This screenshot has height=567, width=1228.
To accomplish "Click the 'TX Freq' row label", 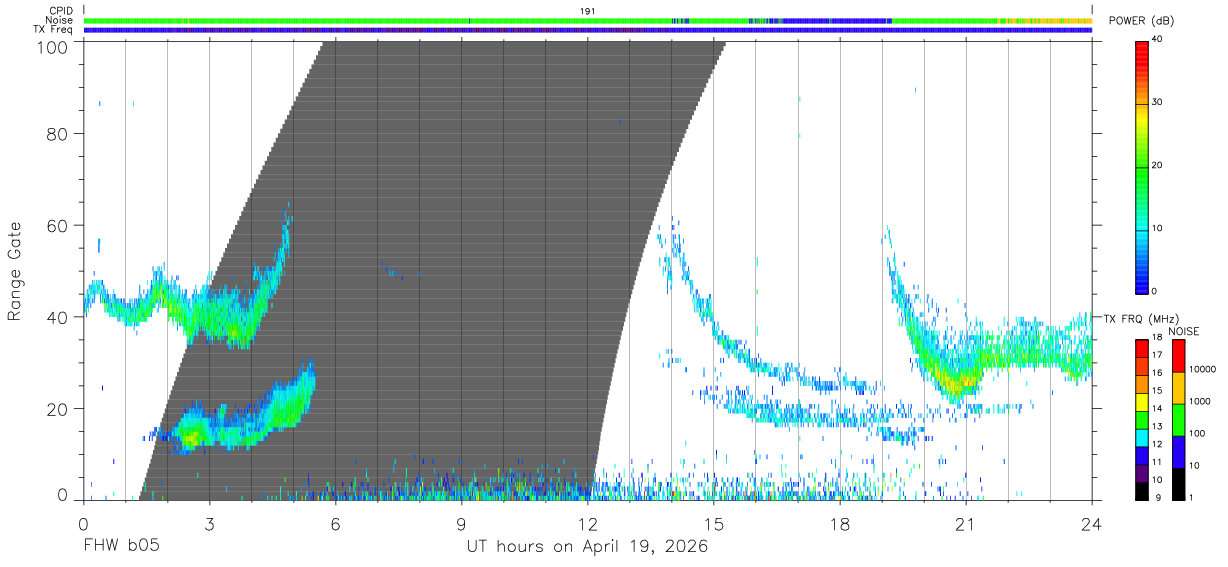I will point(54,30).
